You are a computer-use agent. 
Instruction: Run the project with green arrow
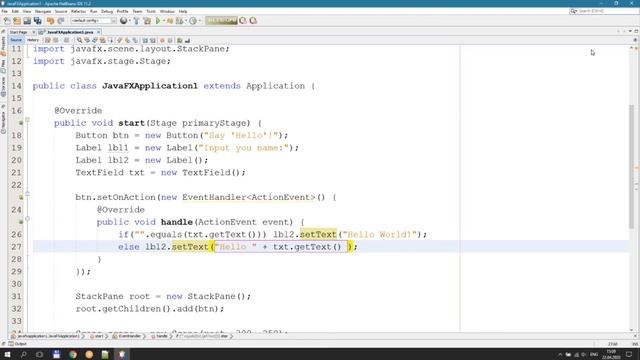click(x=158, y=20)
